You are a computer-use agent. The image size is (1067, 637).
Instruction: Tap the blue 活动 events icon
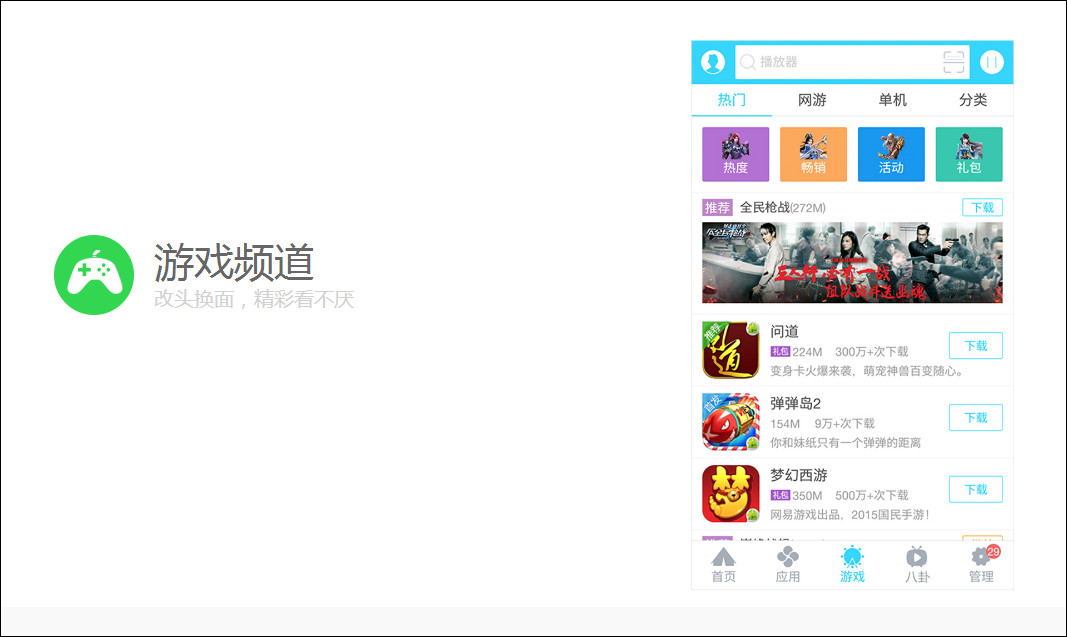pyautogui.click(x=891, y=154)
